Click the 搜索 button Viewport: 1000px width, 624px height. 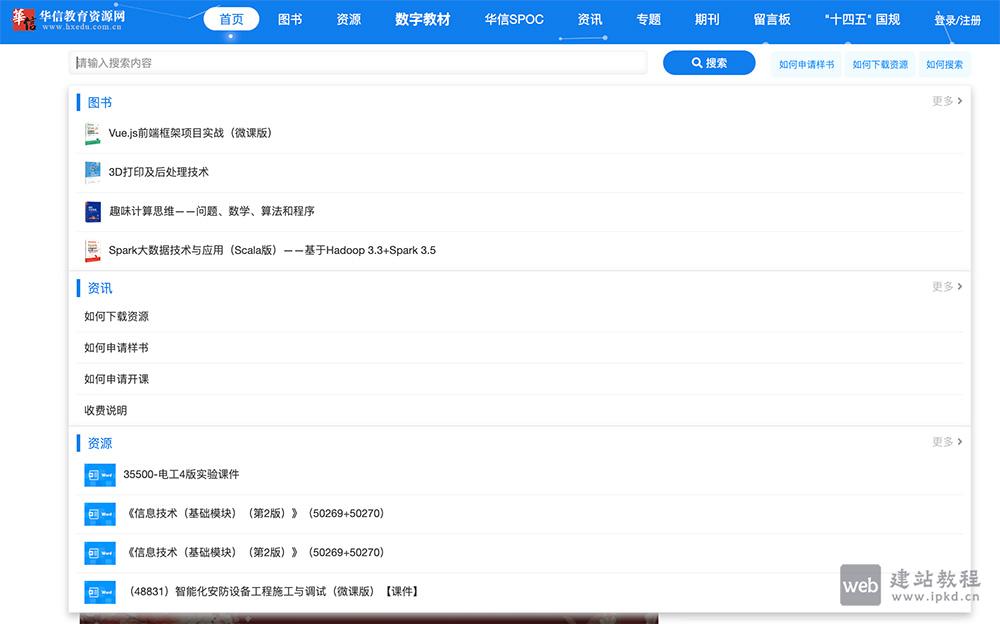[x=709, y=62]
